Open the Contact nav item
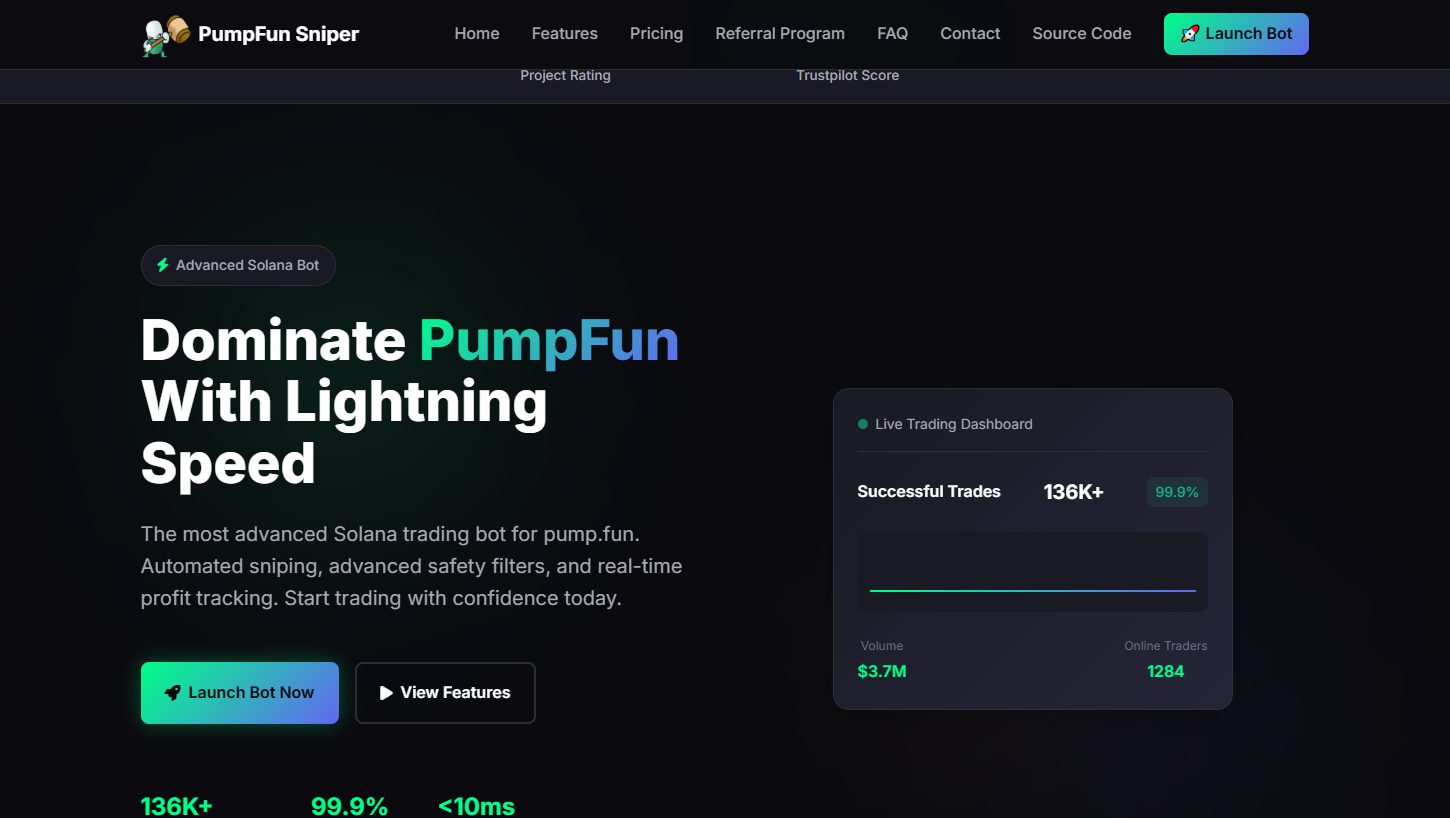Image resolution: width=1450 pixels, height=818 pixels. point(970,34)
